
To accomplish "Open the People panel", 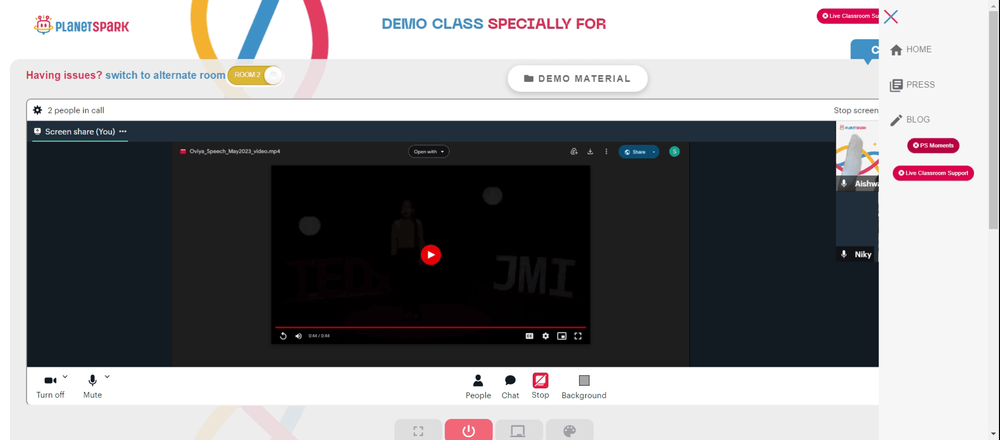I will tap(478, 386).
